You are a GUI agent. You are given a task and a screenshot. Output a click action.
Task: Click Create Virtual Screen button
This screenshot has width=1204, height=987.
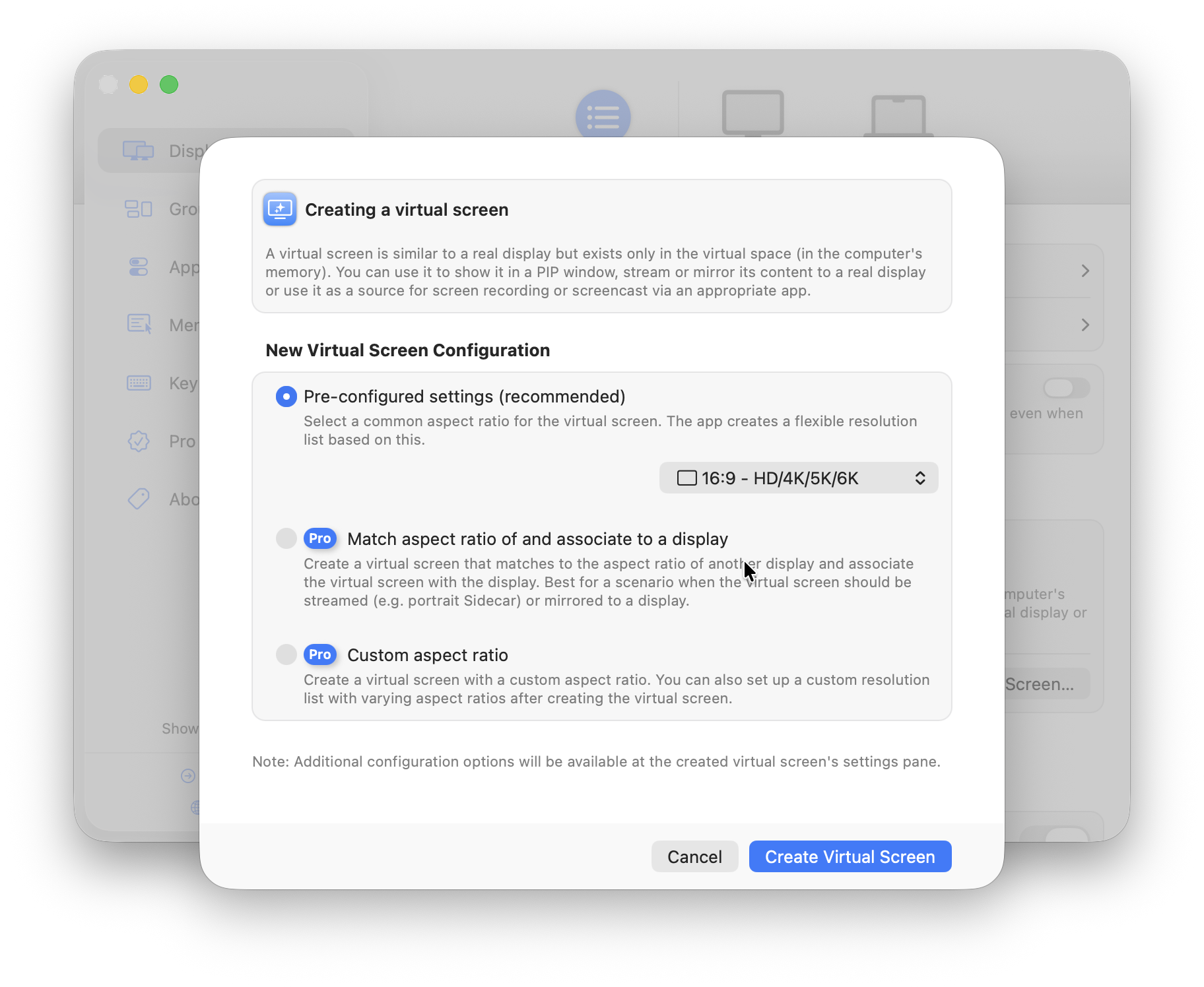[850, 856]
